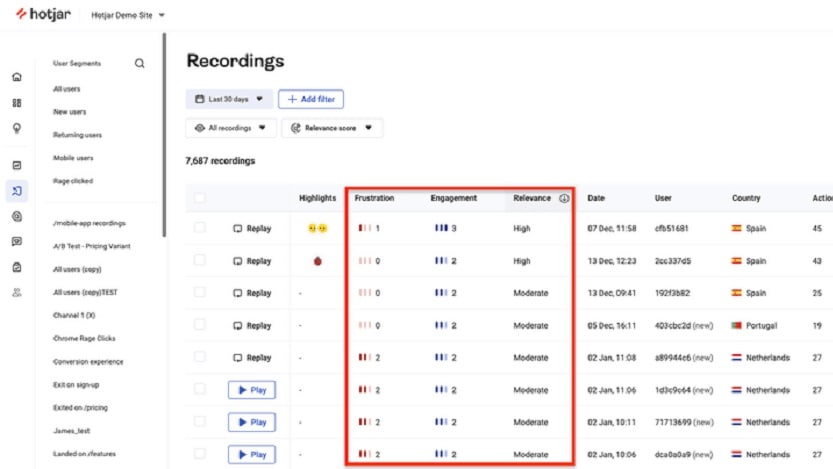Open the Feedback icon in left rail
833x469 pixels.
point(17,242)
